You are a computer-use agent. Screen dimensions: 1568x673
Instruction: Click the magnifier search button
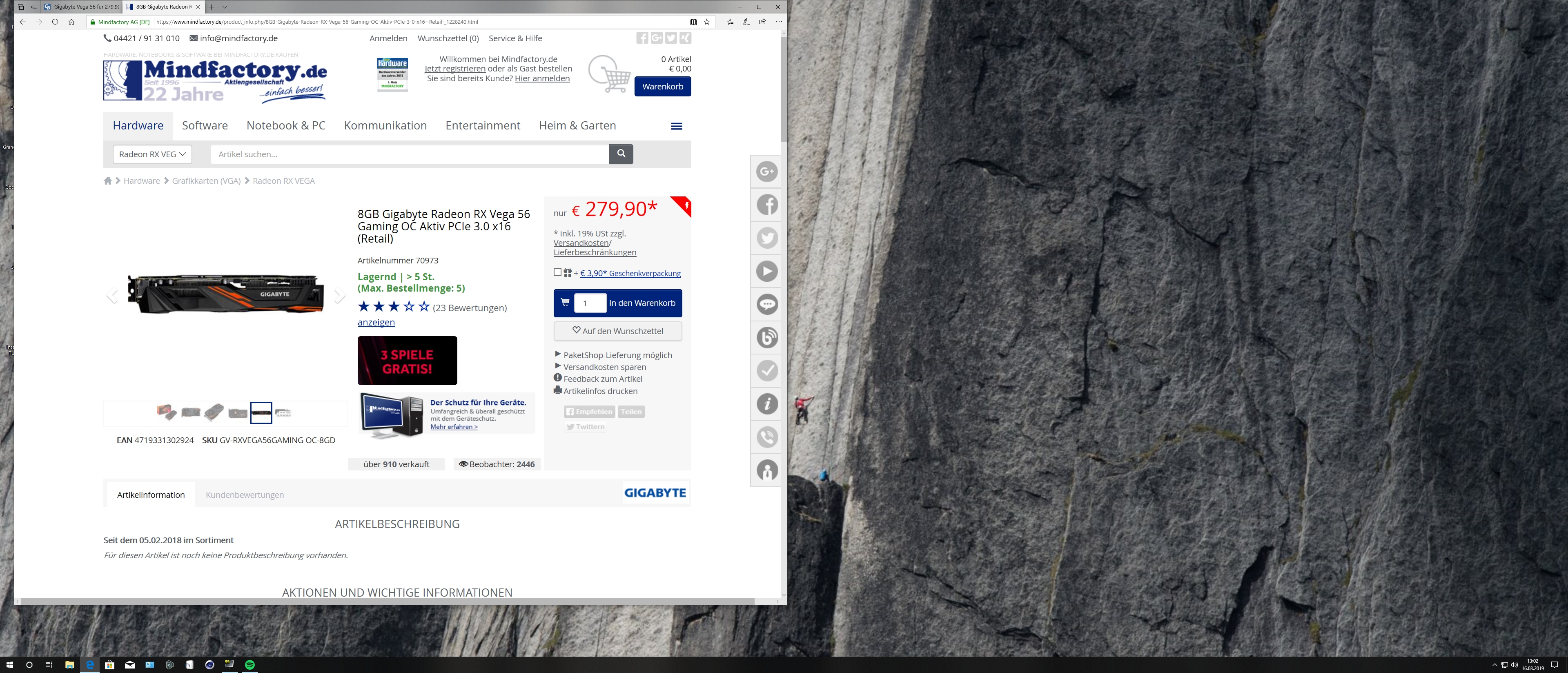click(621, 154)
